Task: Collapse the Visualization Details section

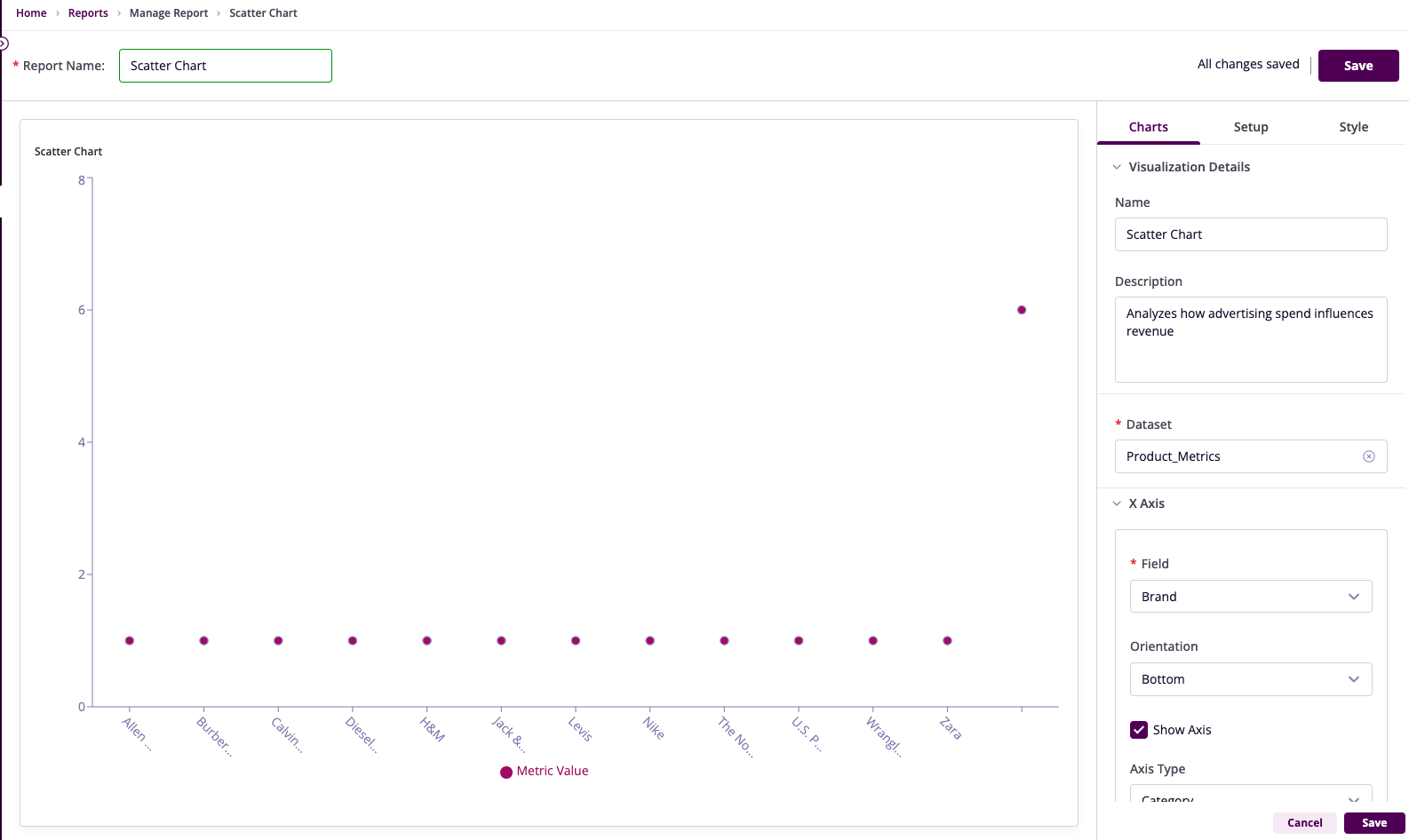Action: [x=1117, y=167]
